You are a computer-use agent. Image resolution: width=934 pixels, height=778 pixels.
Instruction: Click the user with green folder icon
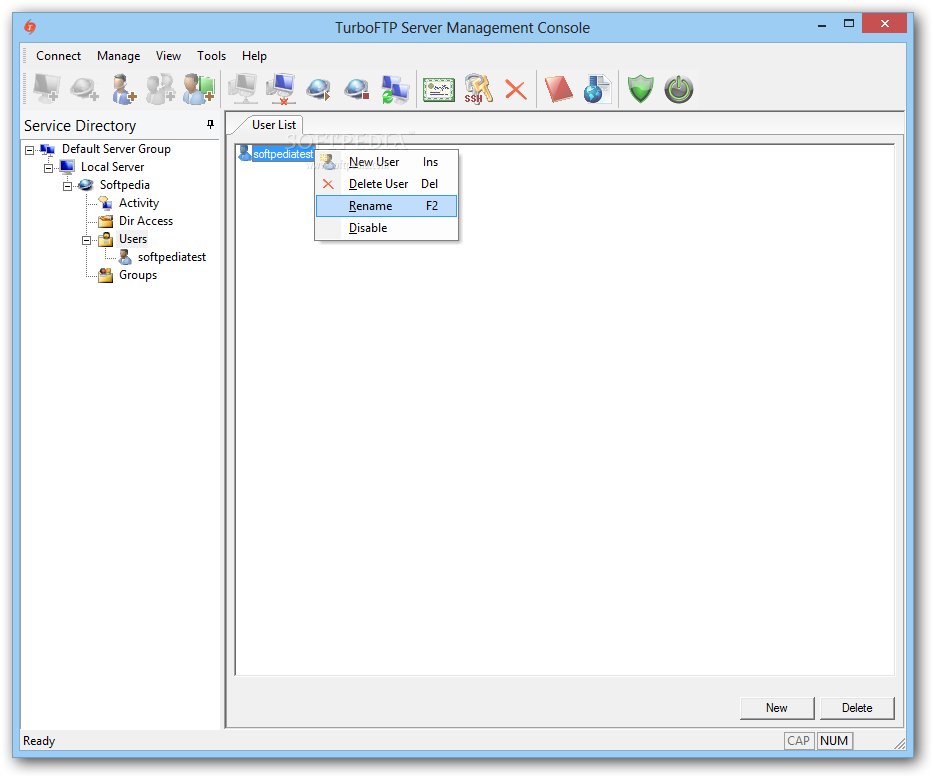pyautogui.click(x=199, y=89)
